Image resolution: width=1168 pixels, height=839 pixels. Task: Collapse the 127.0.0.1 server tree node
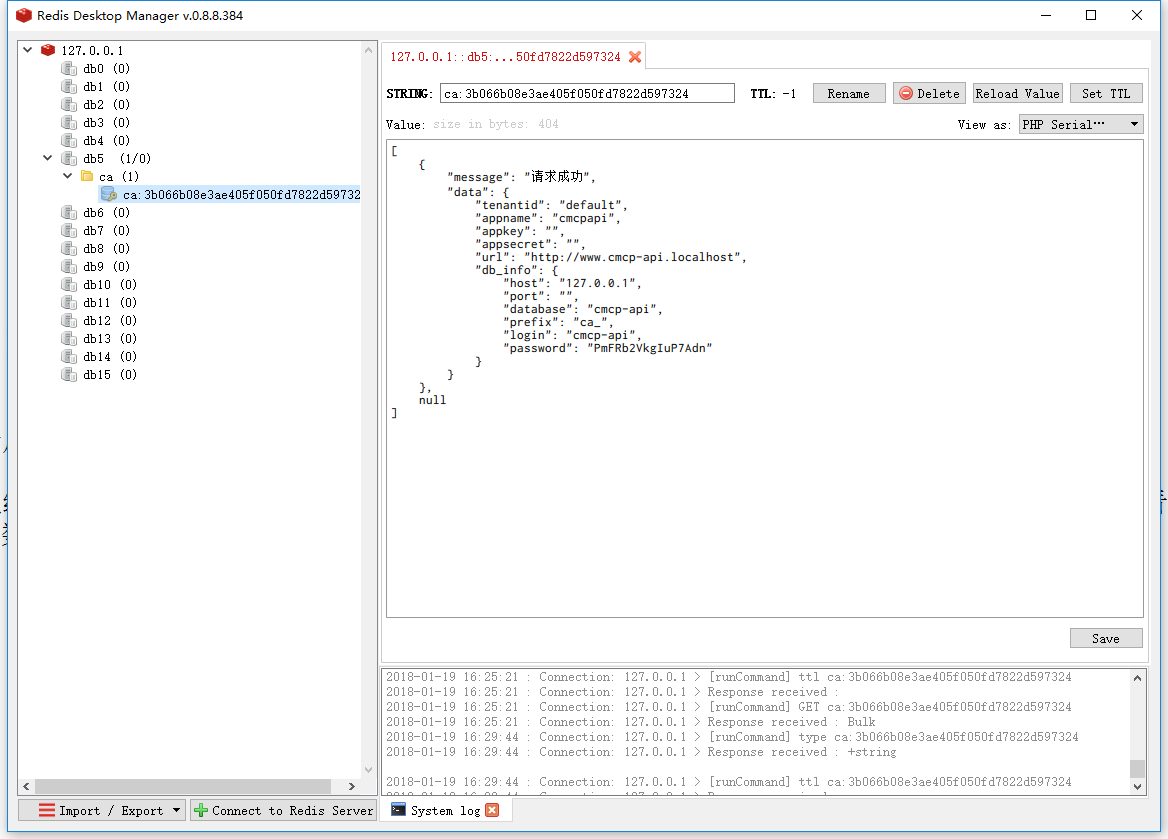27,50
